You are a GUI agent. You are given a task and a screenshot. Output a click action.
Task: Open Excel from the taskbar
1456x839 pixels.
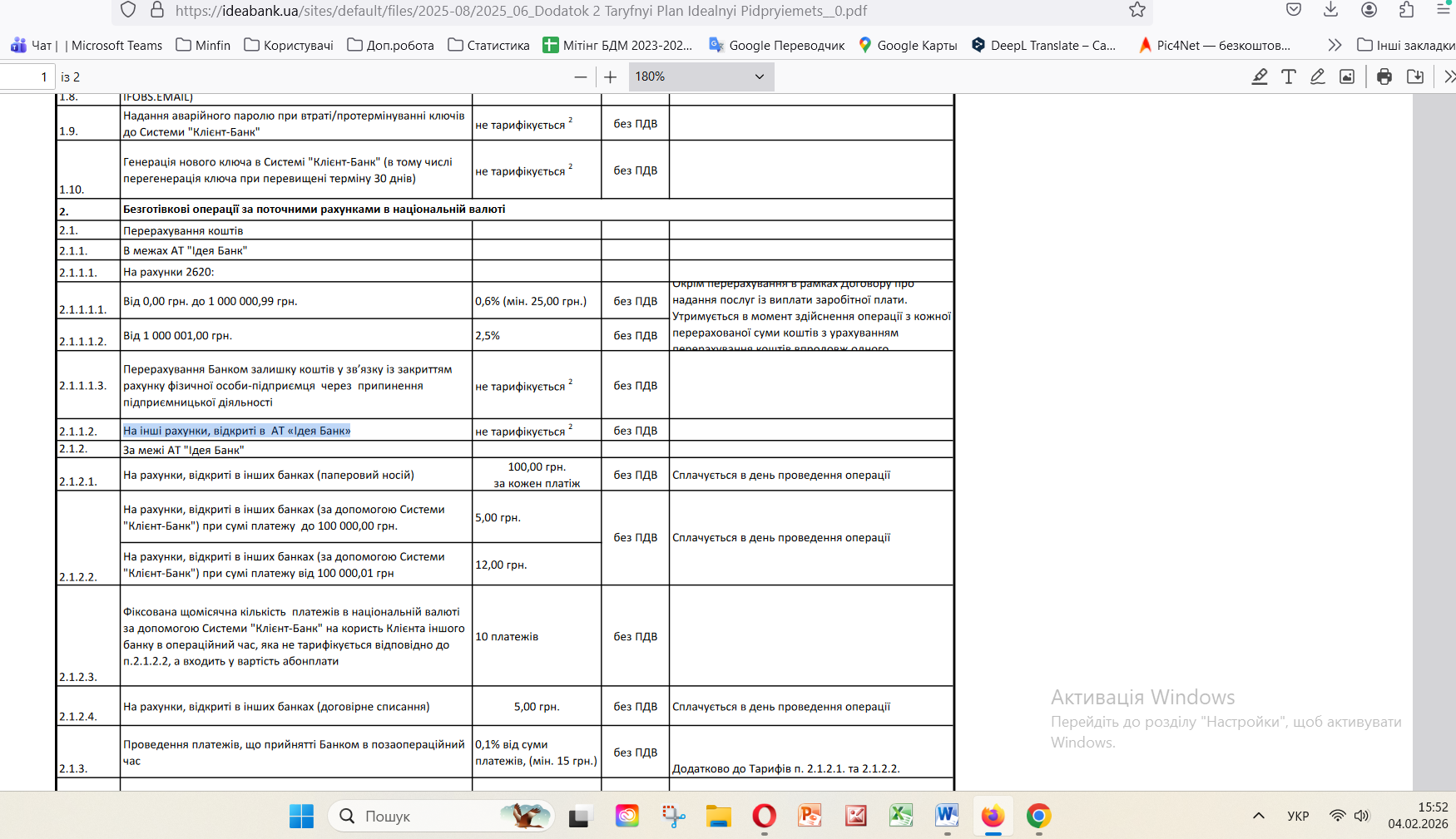[901, 817]
